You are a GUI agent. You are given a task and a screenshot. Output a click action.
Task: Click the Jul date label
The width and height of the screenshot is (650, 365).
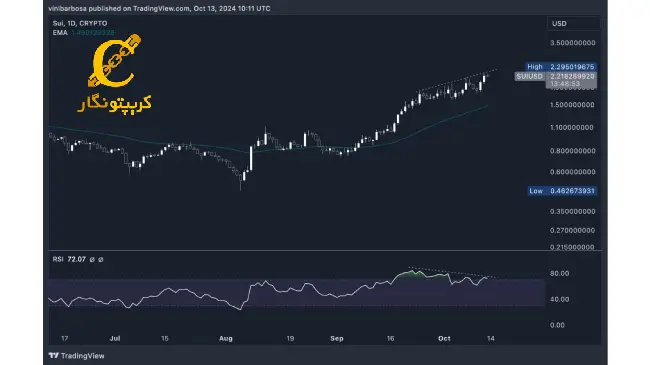pyautogui.click(x=115, y=338)
